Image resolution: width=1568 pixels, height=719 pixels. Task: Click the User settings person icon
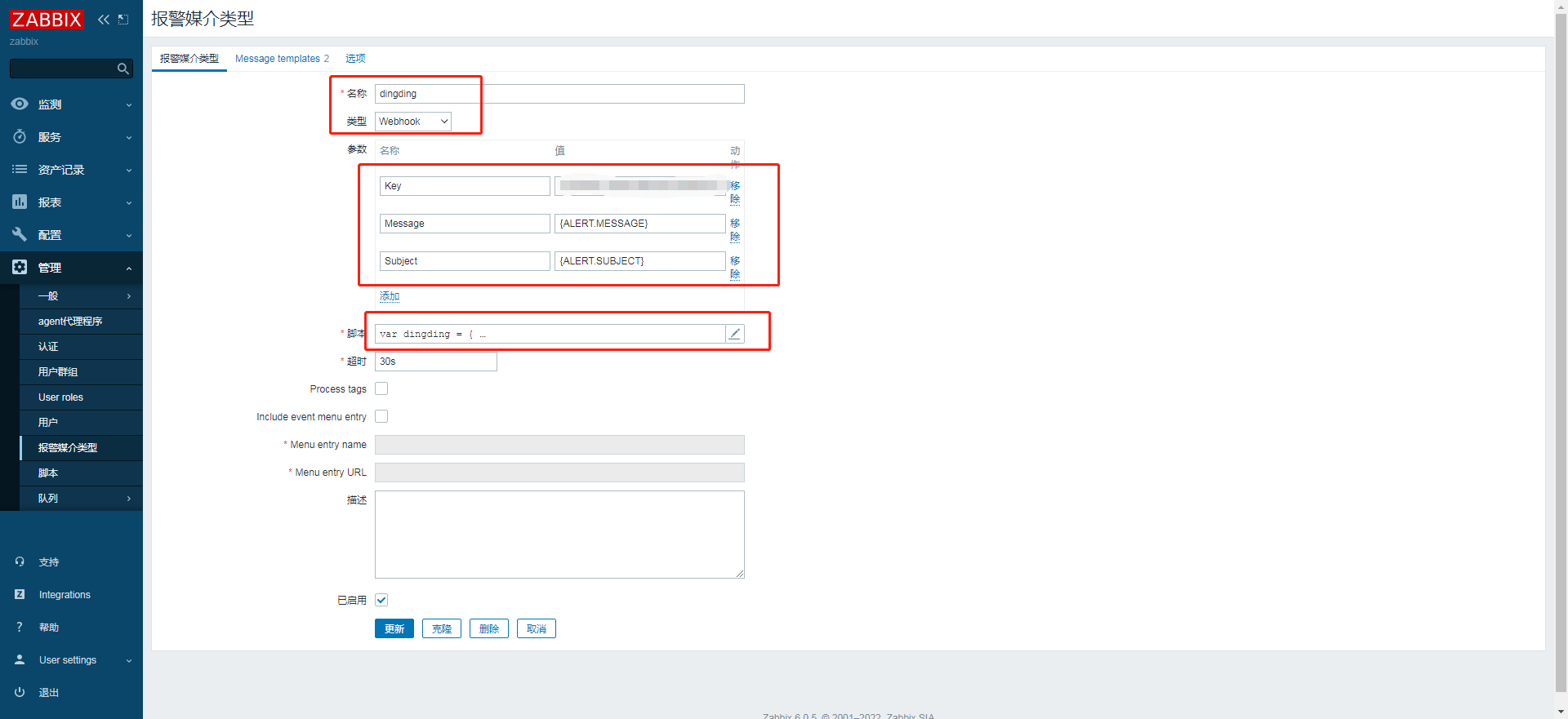pos(20,659)
